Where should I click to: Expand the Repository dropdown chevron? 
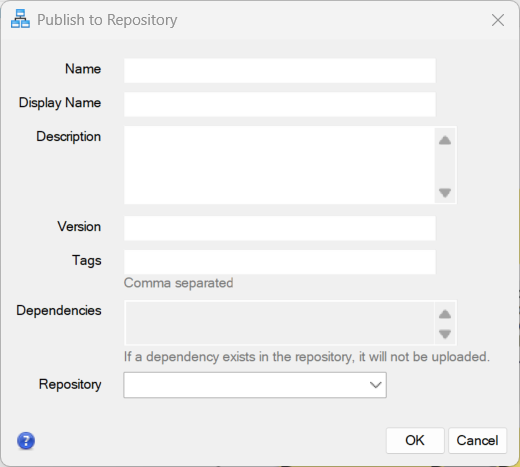click(x=375, y=385)
